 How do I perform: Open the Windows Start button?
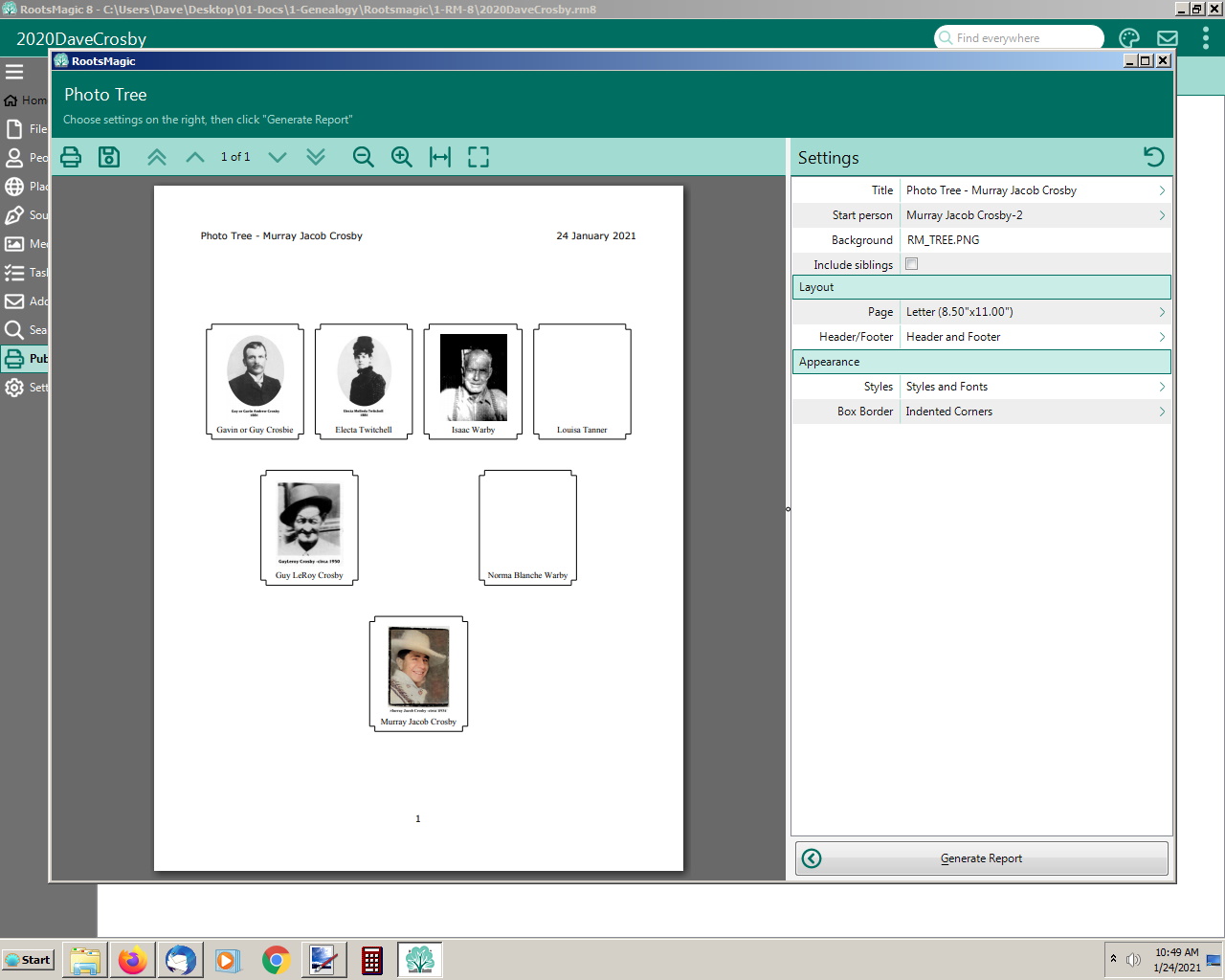point(28,960)
